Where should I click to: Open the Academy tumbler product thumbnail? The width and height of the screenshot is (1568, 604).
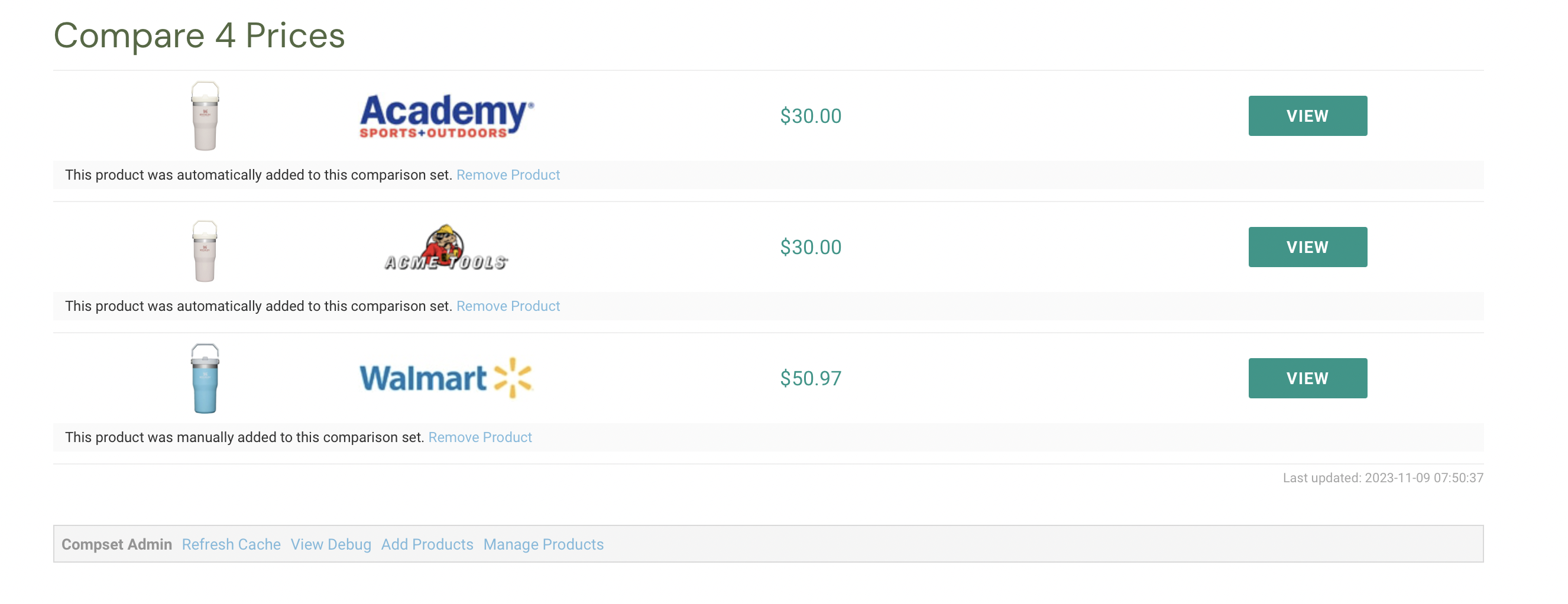coord(205,116)
